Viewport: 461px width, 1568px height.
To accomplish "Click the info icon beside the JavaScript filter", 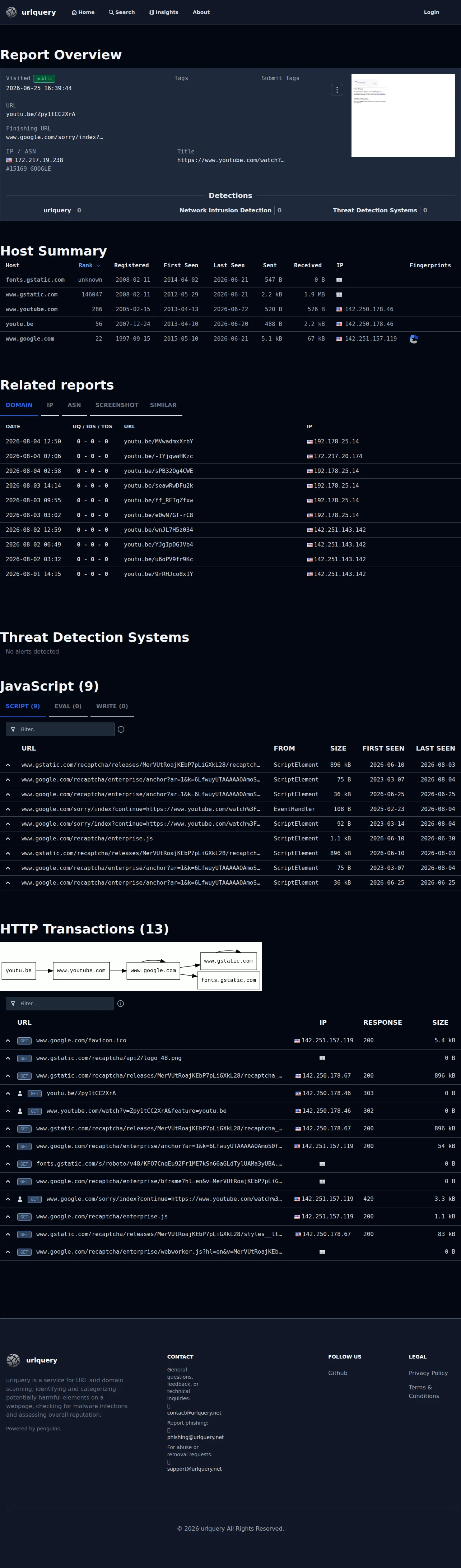I will pos(121,729).
